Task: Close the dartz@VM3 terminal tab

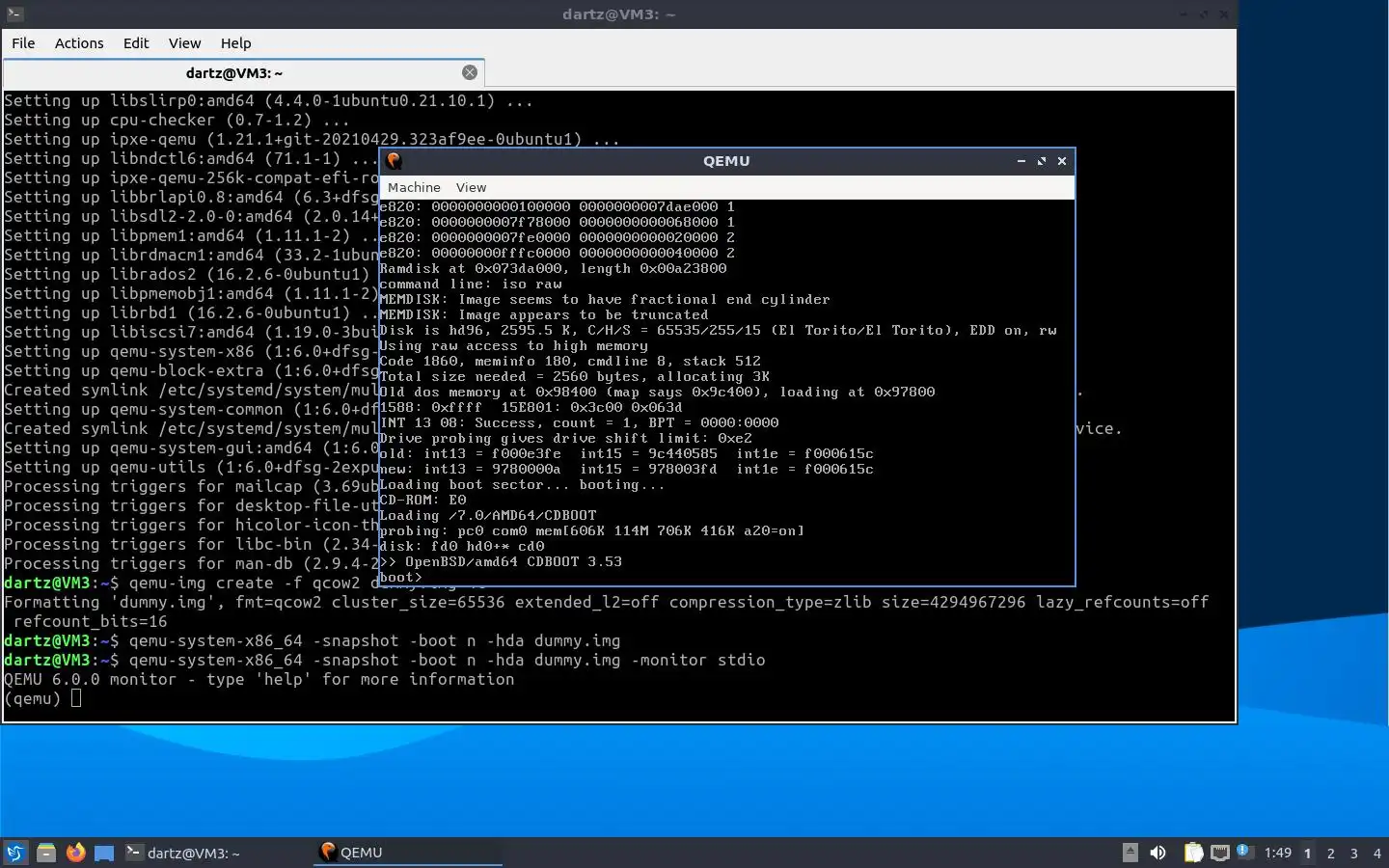Action: click(x=470, y=72)
